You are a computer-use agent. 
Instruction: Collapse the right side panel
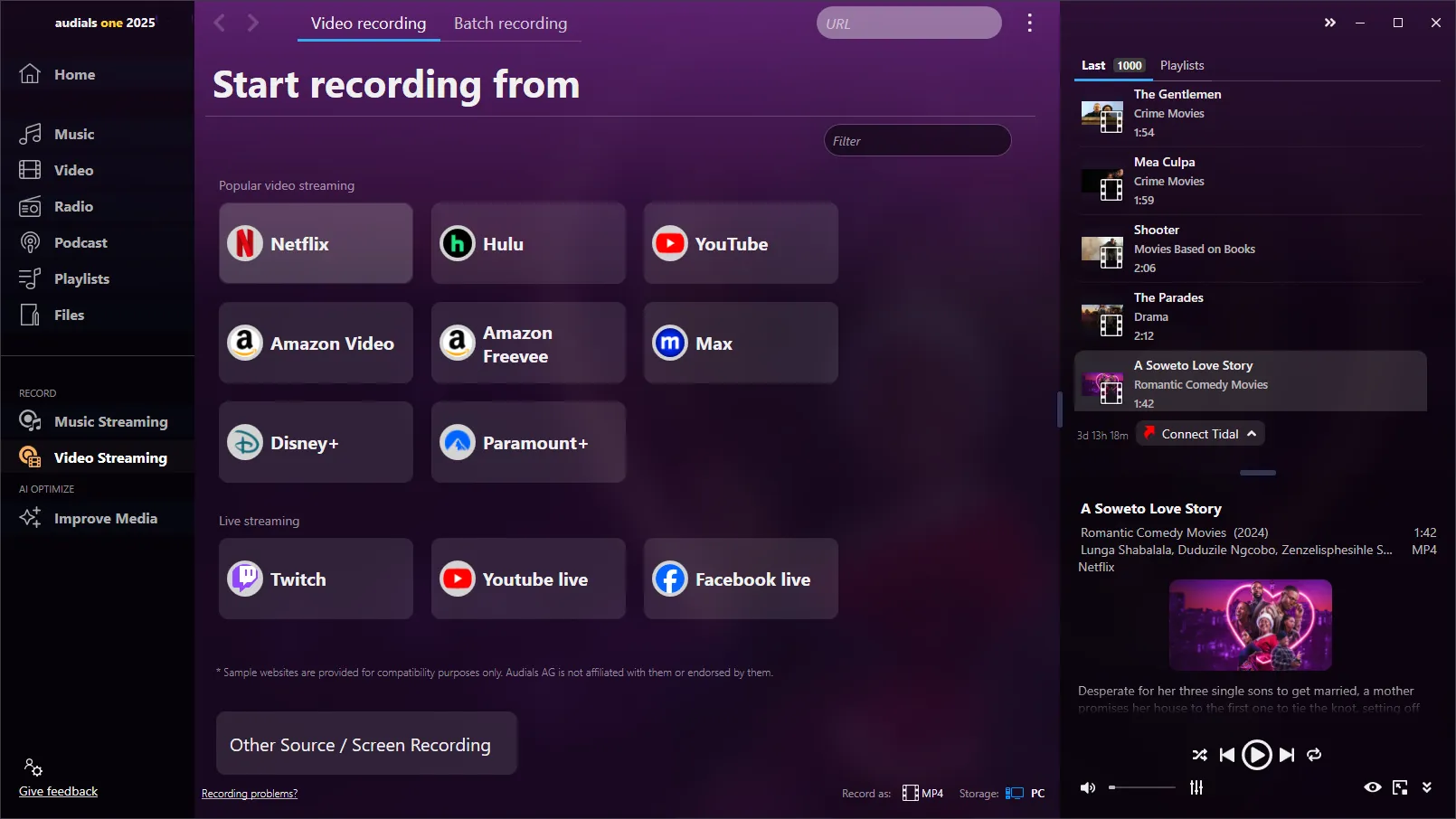1329,23
